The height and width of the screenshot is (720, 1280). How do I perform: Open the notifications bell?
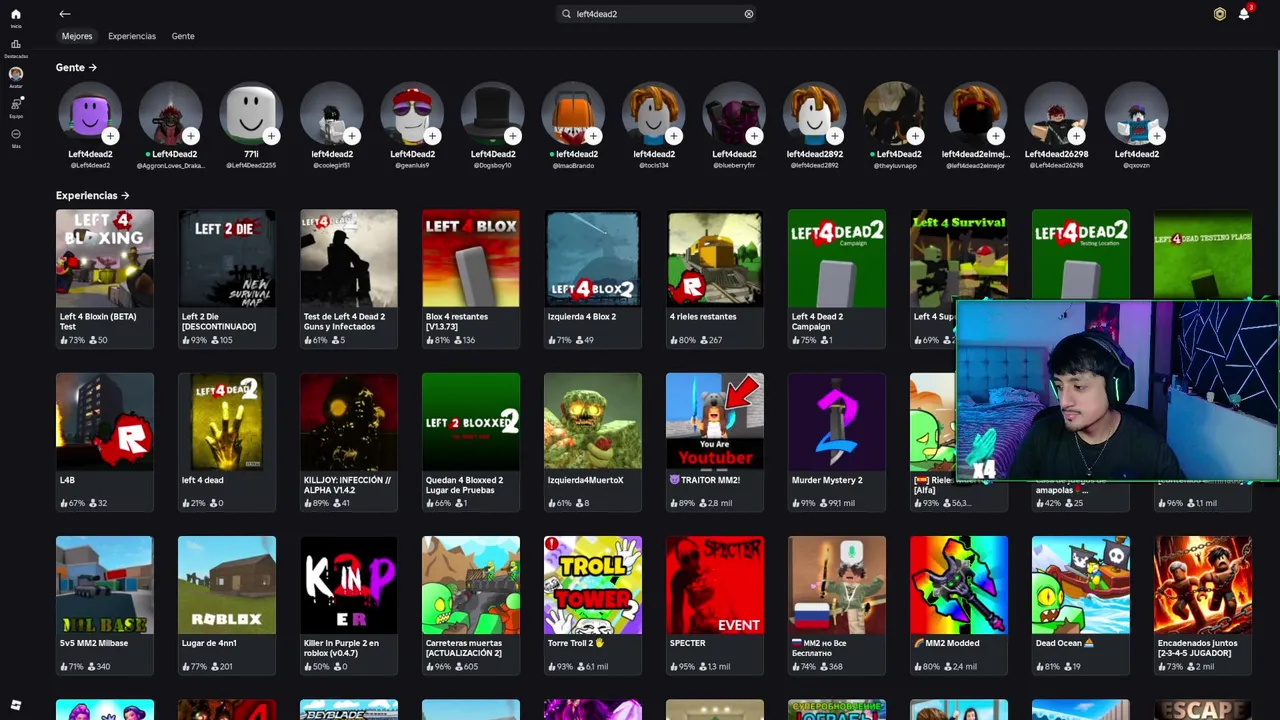pos(1244,14)
